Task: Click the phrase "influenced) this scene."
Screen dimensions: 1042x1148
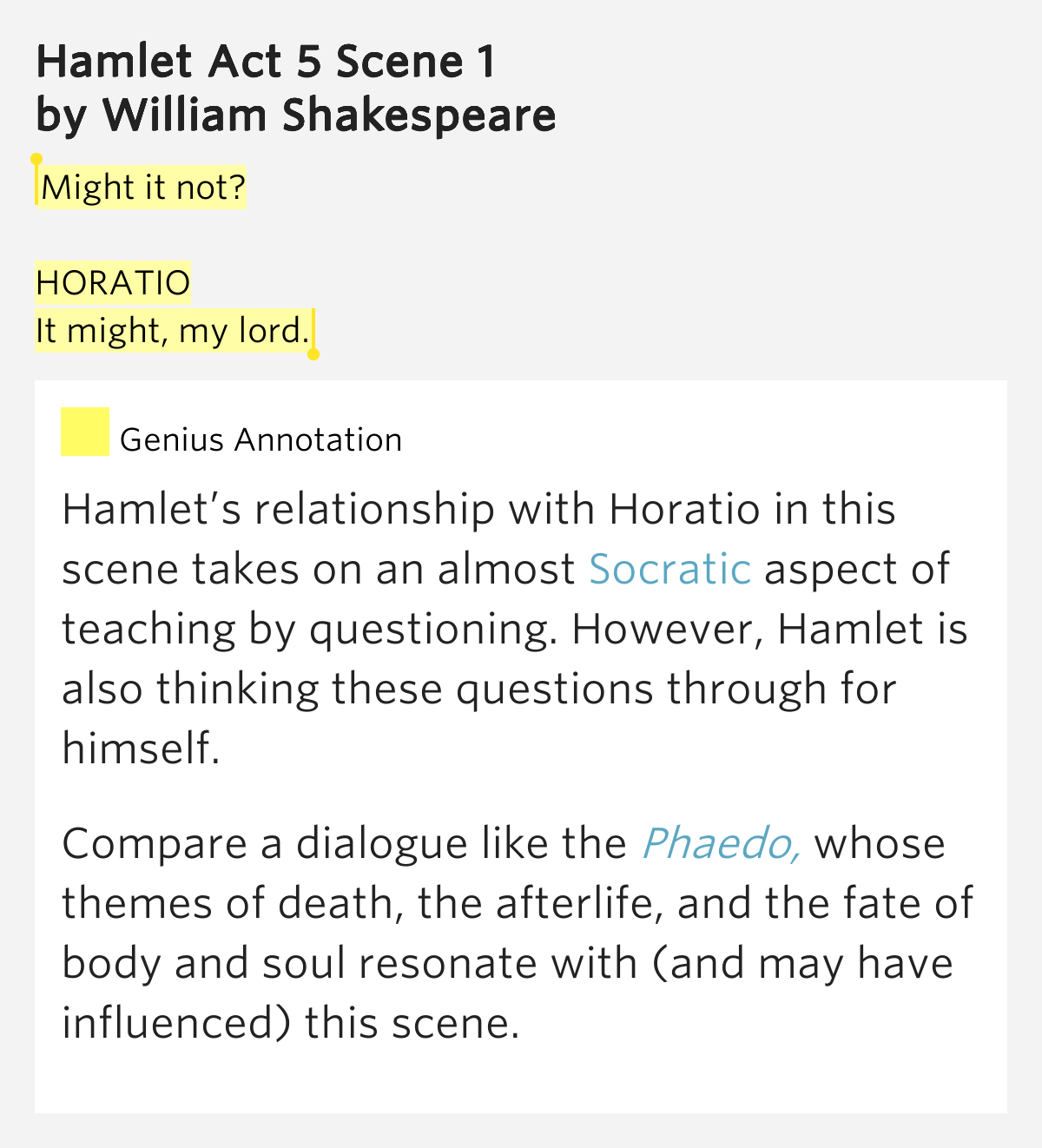Action: click(291, 1024)
